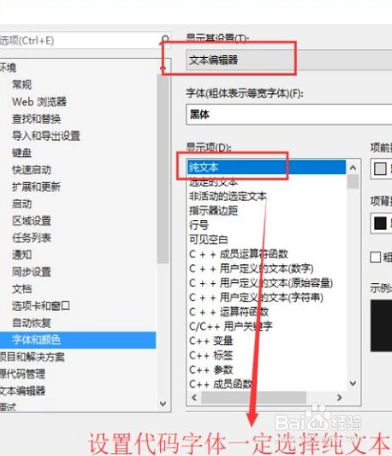Select 同步设置 in the options tree

click(x=32, y=272)
